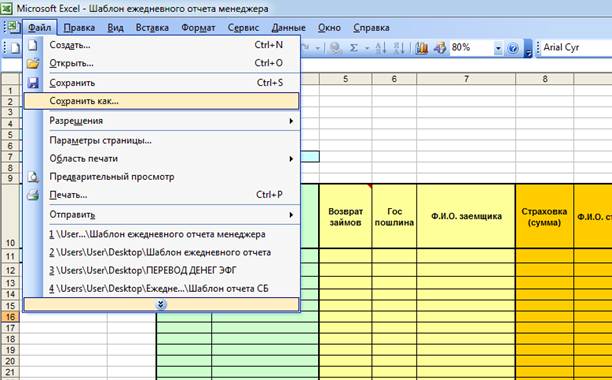Open the AutoSum functions dropdown arrow
This screenshot has width=612, height=380.
(367, 48)
